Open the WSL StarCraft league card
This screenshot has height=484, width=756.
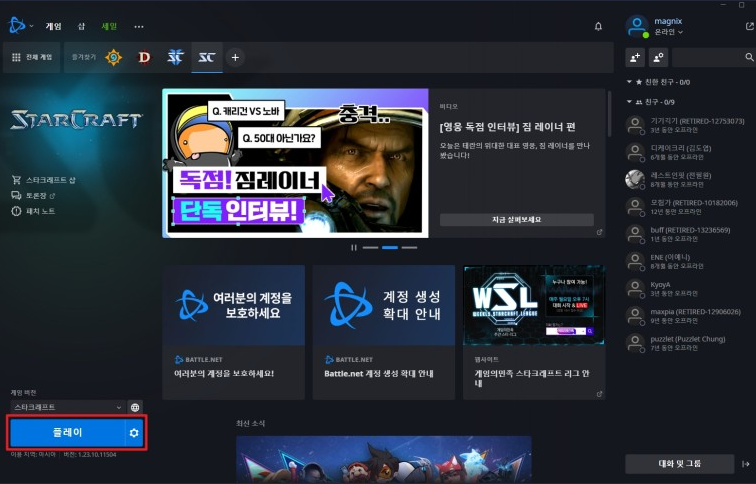(x=534, y=332)
